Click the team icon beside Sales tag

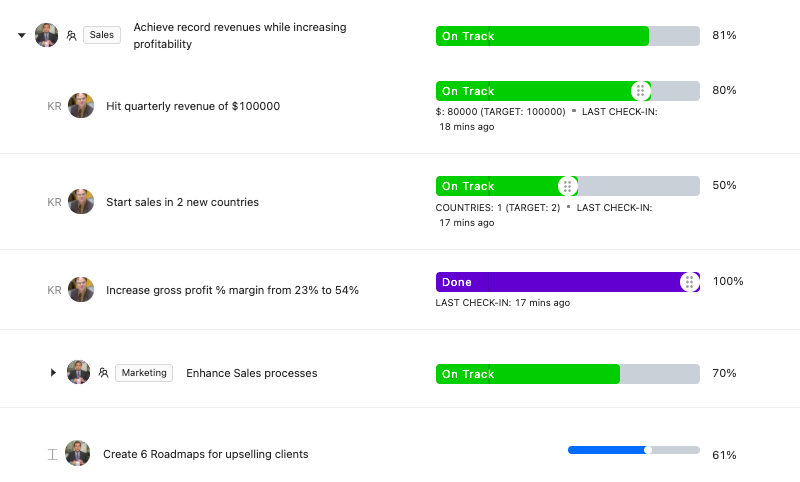tap(71, 35)
